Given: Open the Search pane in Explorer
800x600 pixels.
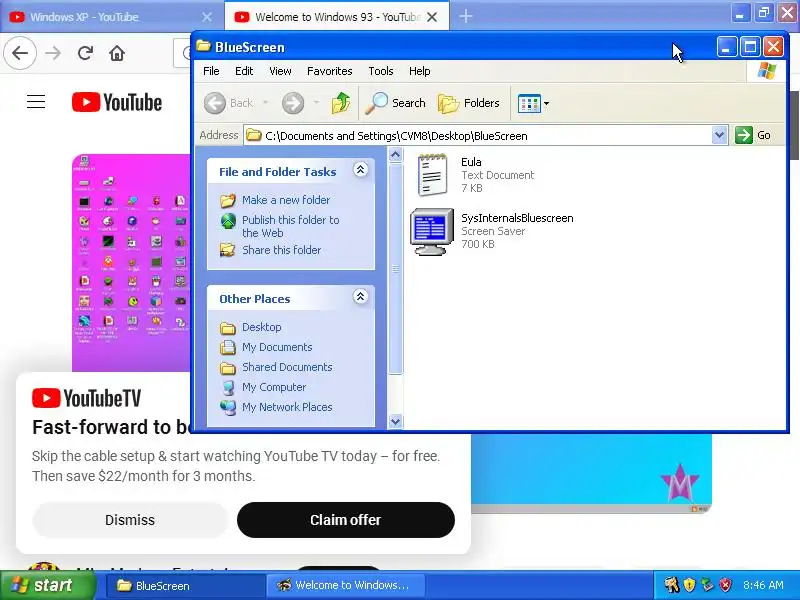Looking at the screenshot, I should (x=396, y=103).
